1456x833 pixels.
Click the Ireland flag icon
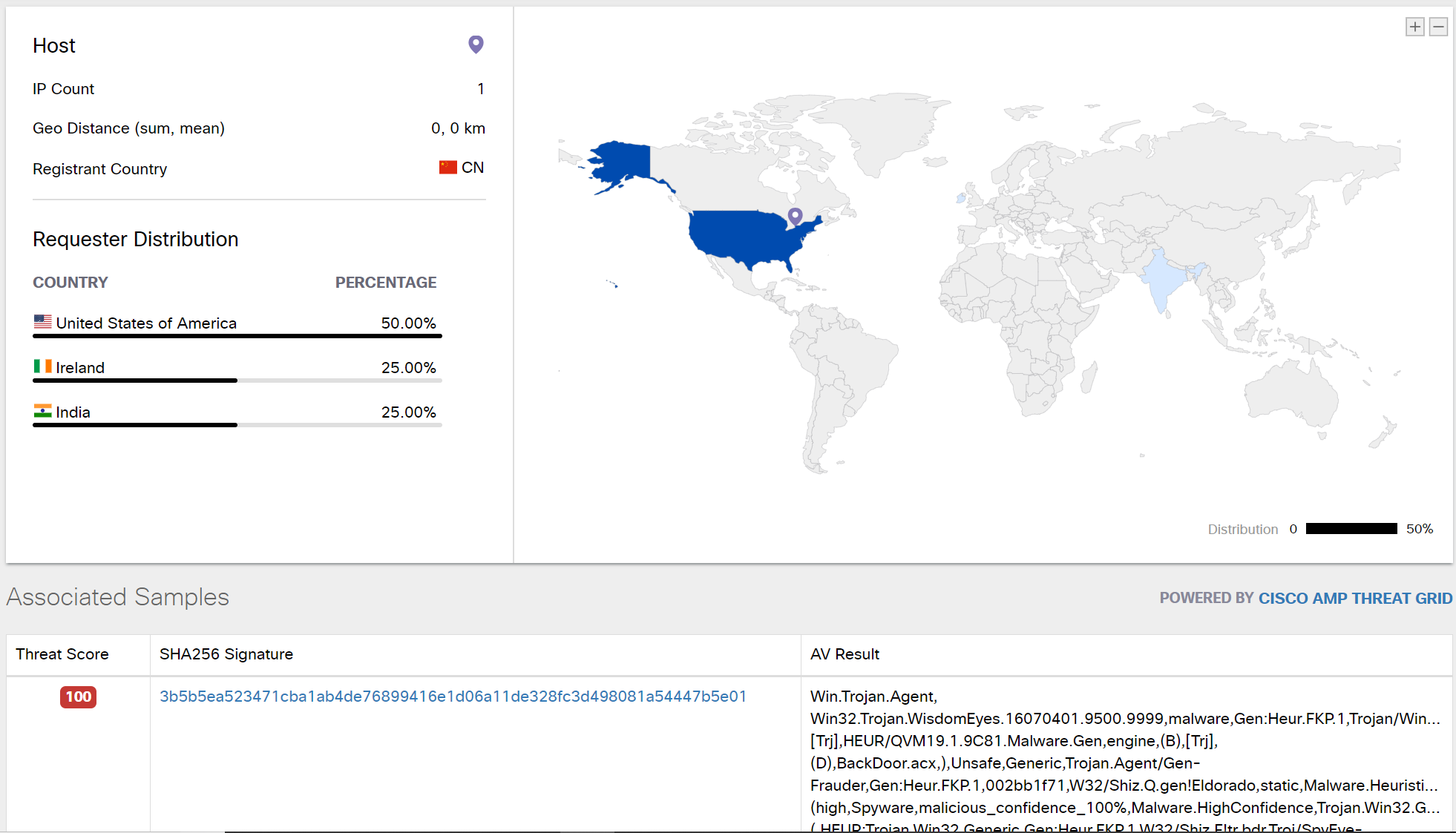(x=42, y=366)
